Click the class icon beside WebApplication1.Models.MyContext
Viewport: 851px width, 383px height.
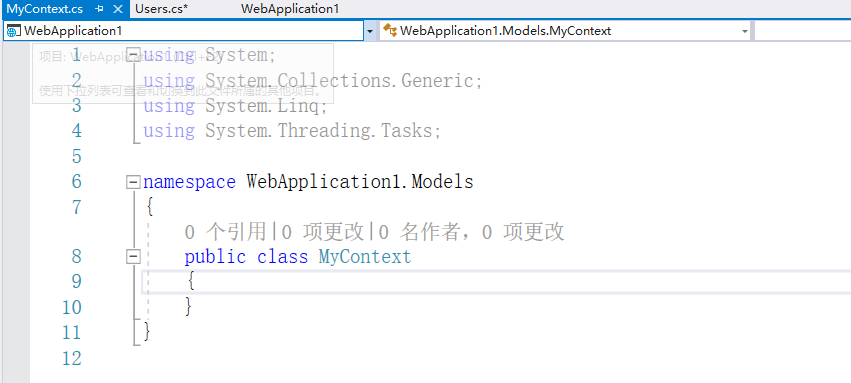tap(390, 31)
